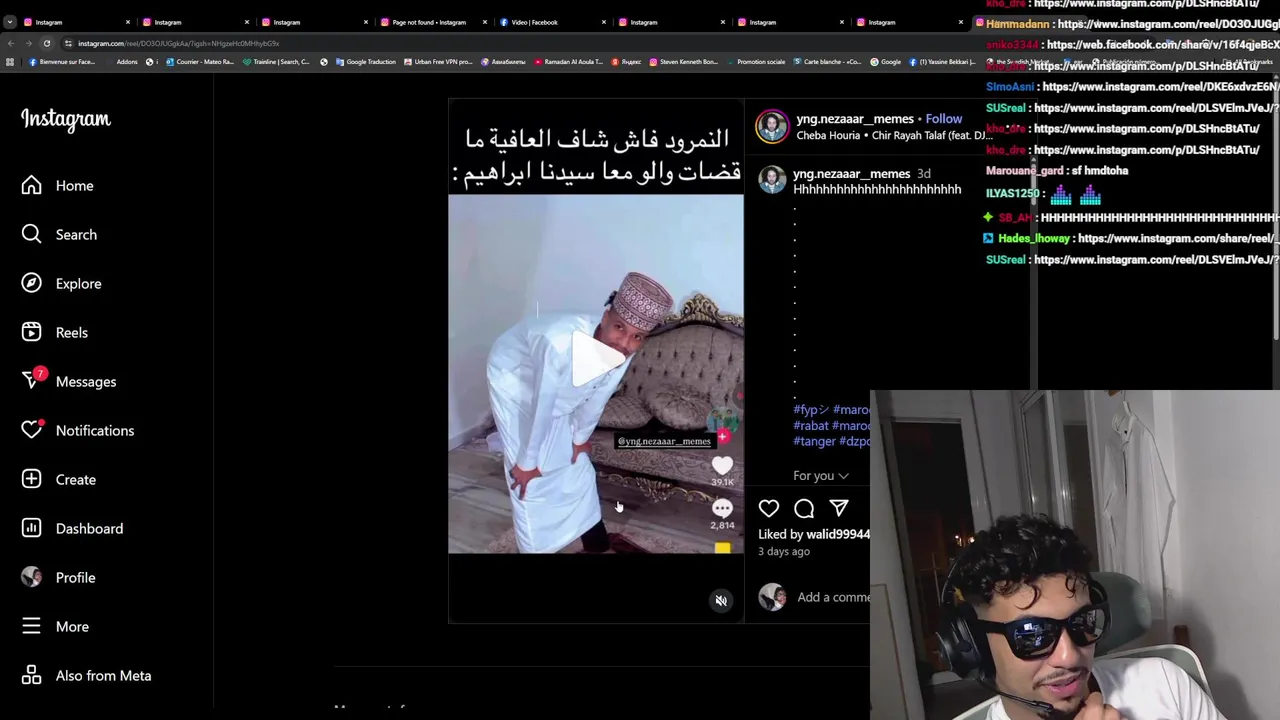Open the Trainline Search bookmark
Viewport: 1280px width, 720px height.
(x=276, y=62)
